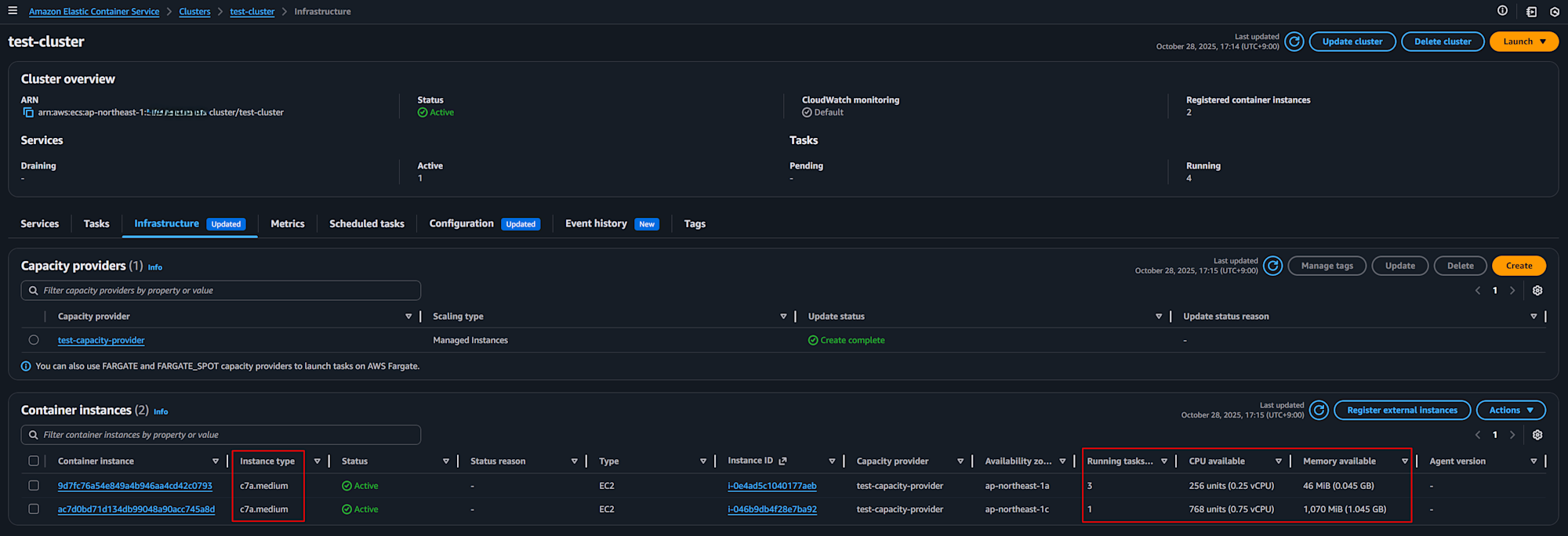Click the search icon in container instances filter
1568x536 pixels.
33,435
